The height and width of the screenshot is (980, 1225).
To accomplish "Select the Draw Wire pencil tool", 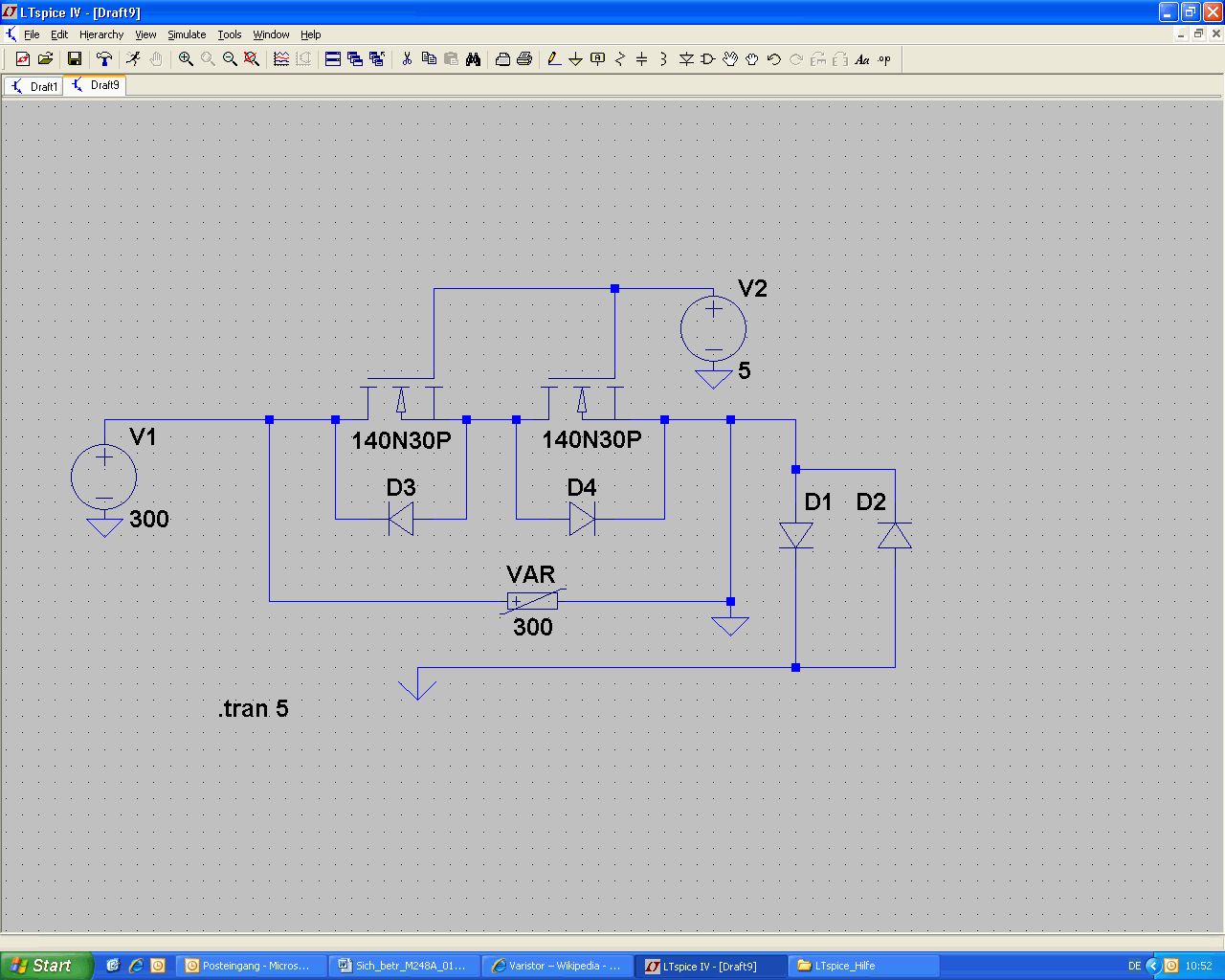I will [553, 59].
